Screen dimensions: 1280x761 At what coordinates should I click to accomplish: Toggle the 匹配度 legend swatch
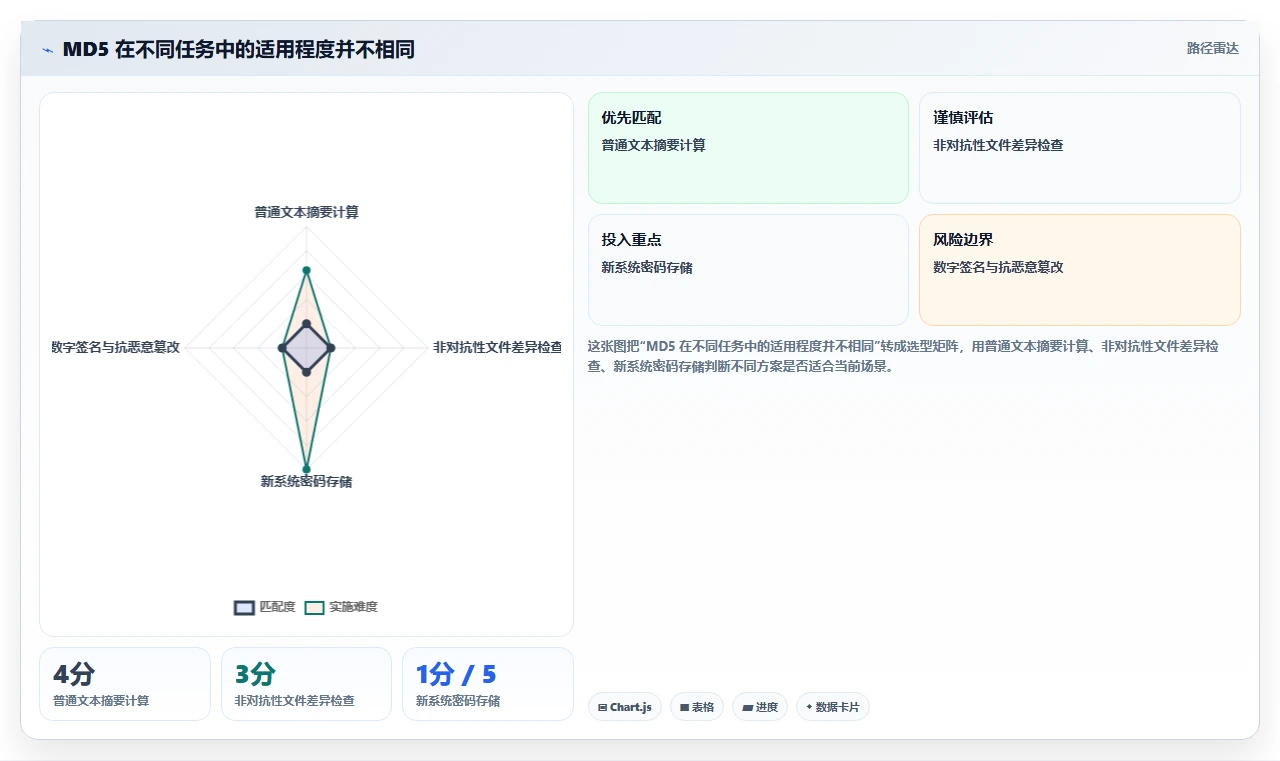(244, 607)
